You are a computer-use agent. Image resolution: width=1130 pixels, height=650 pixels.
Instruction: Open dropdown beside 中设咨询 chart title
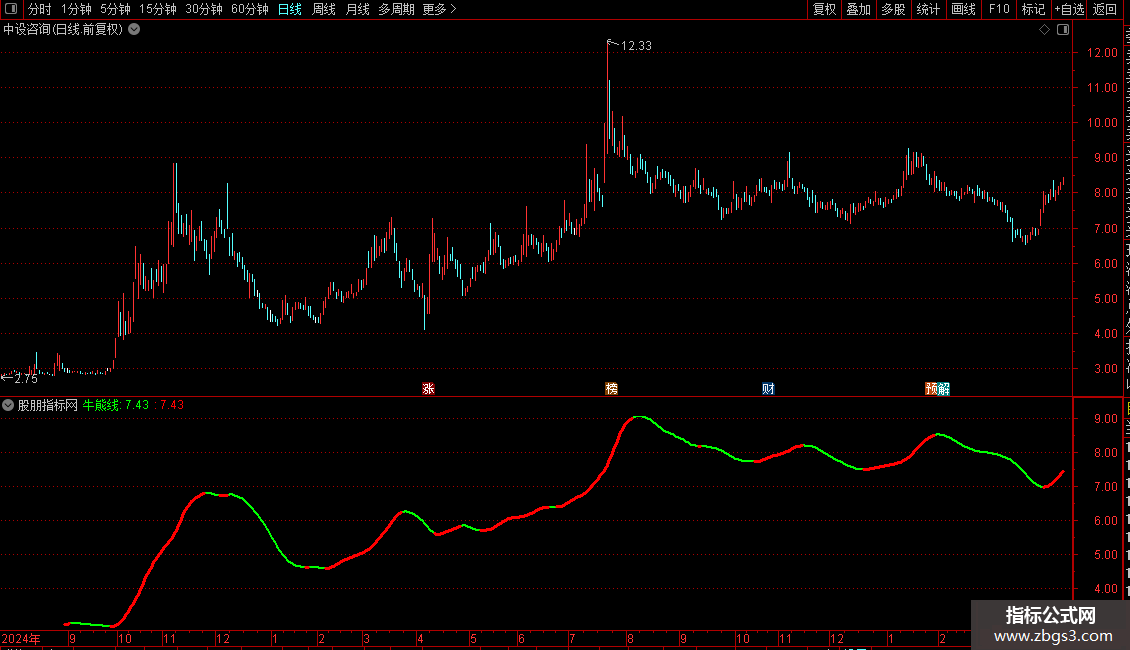[x=134, y=29]
